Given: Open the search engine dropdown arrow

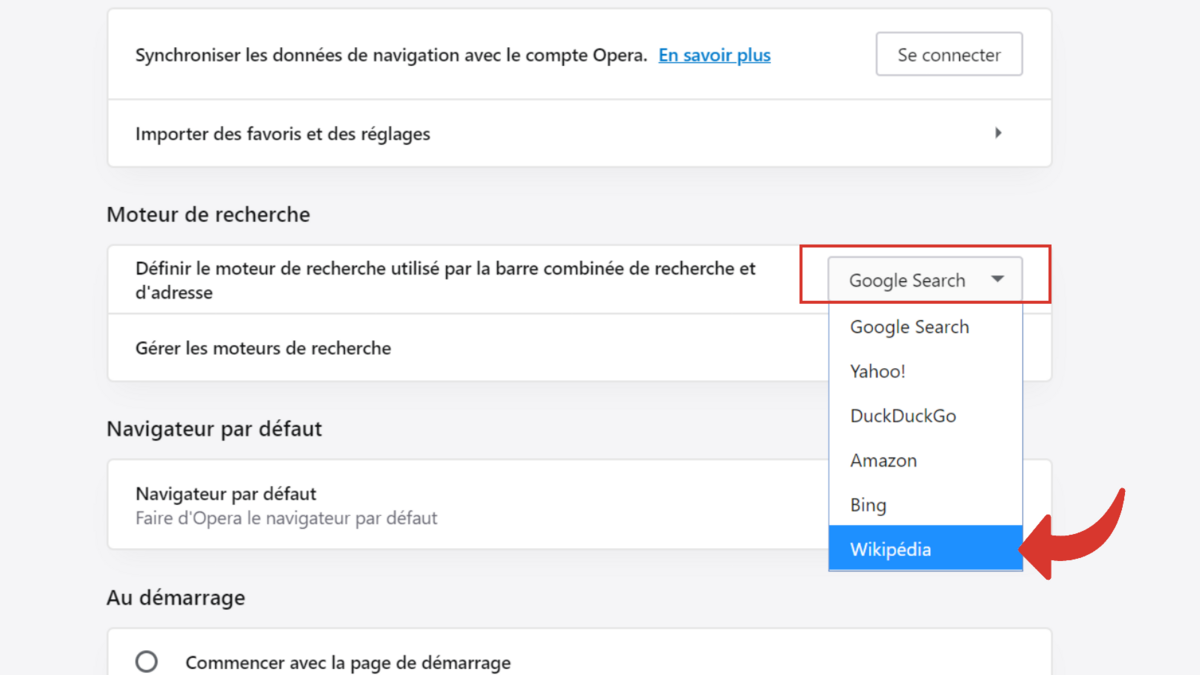Looking at the screenshot, I should [x=997, y=280].
